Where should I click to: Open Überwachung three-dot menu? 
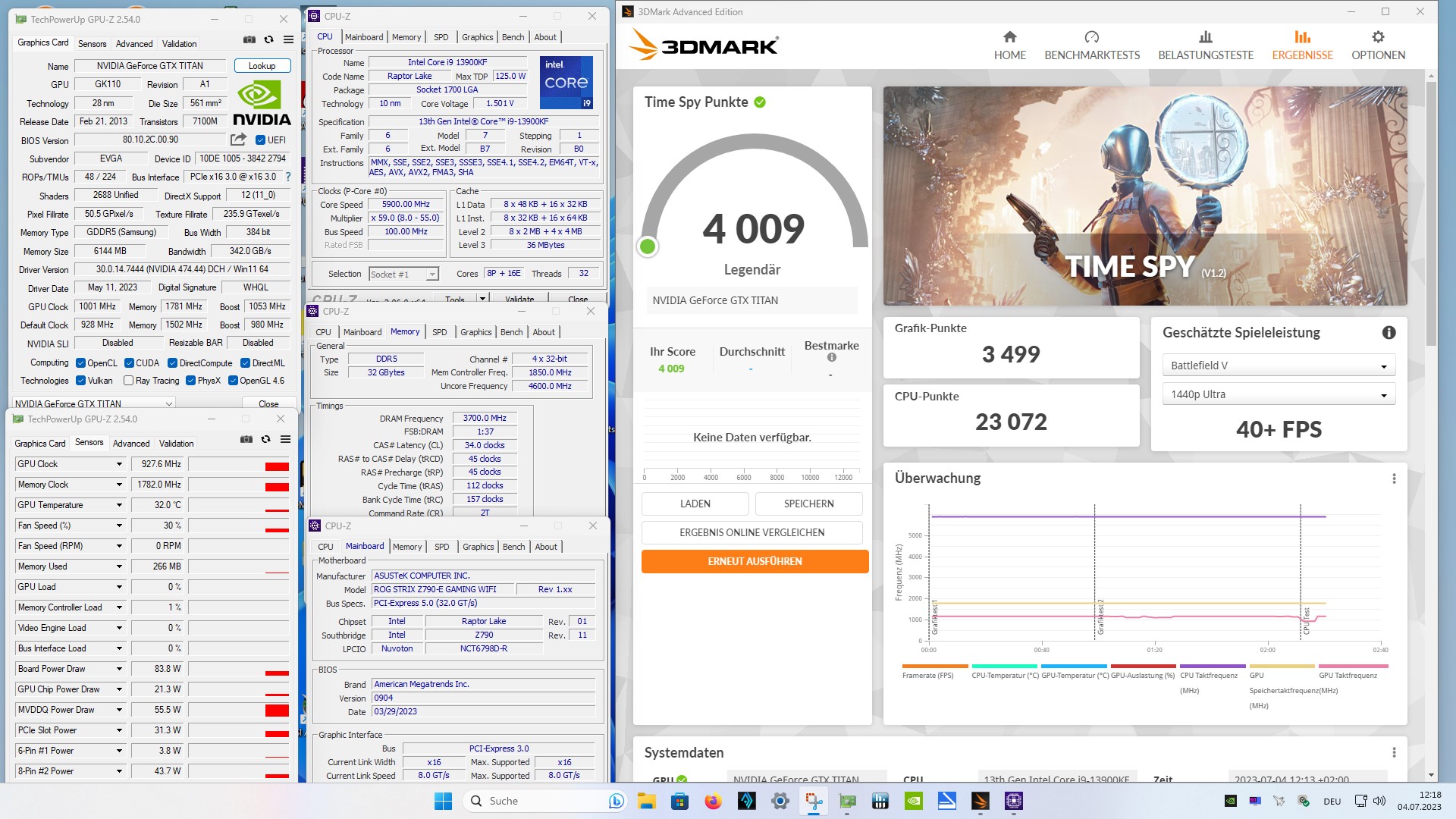pos(1394,479)
